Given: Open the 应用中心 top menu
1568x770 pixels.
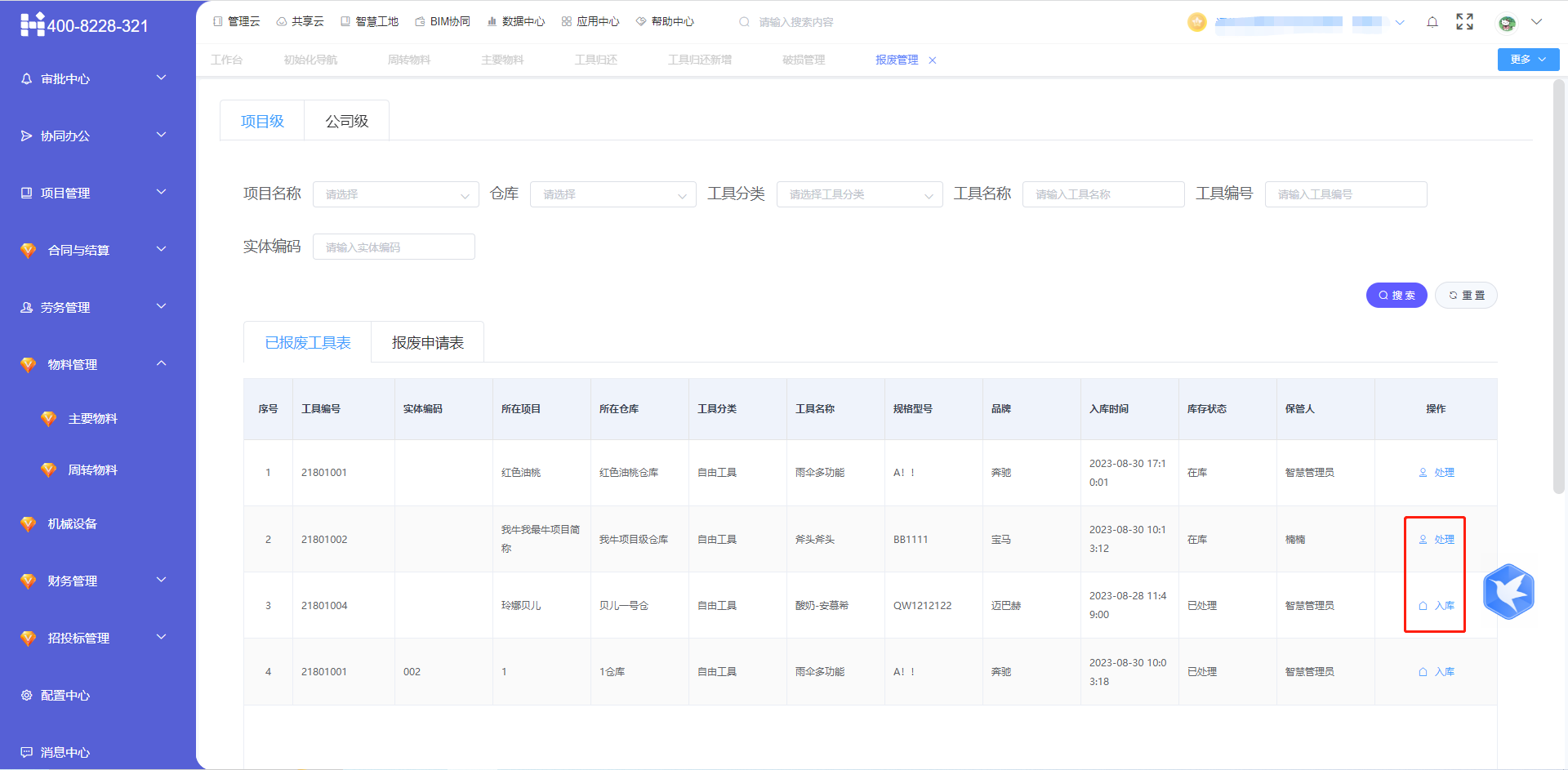Looking at the screenshot, I should (590, 22).
